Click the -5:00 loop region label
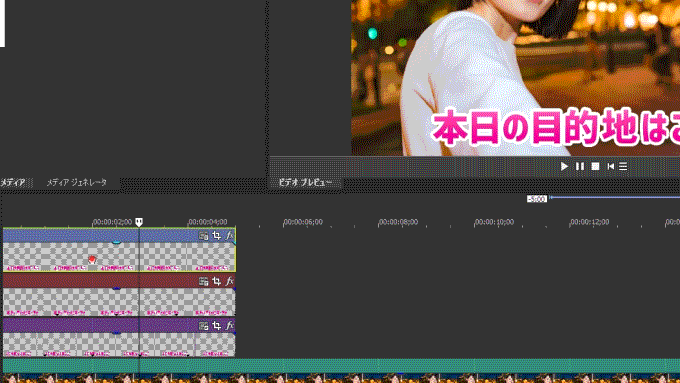Screen dimensions: 680x383 [537, 199]
